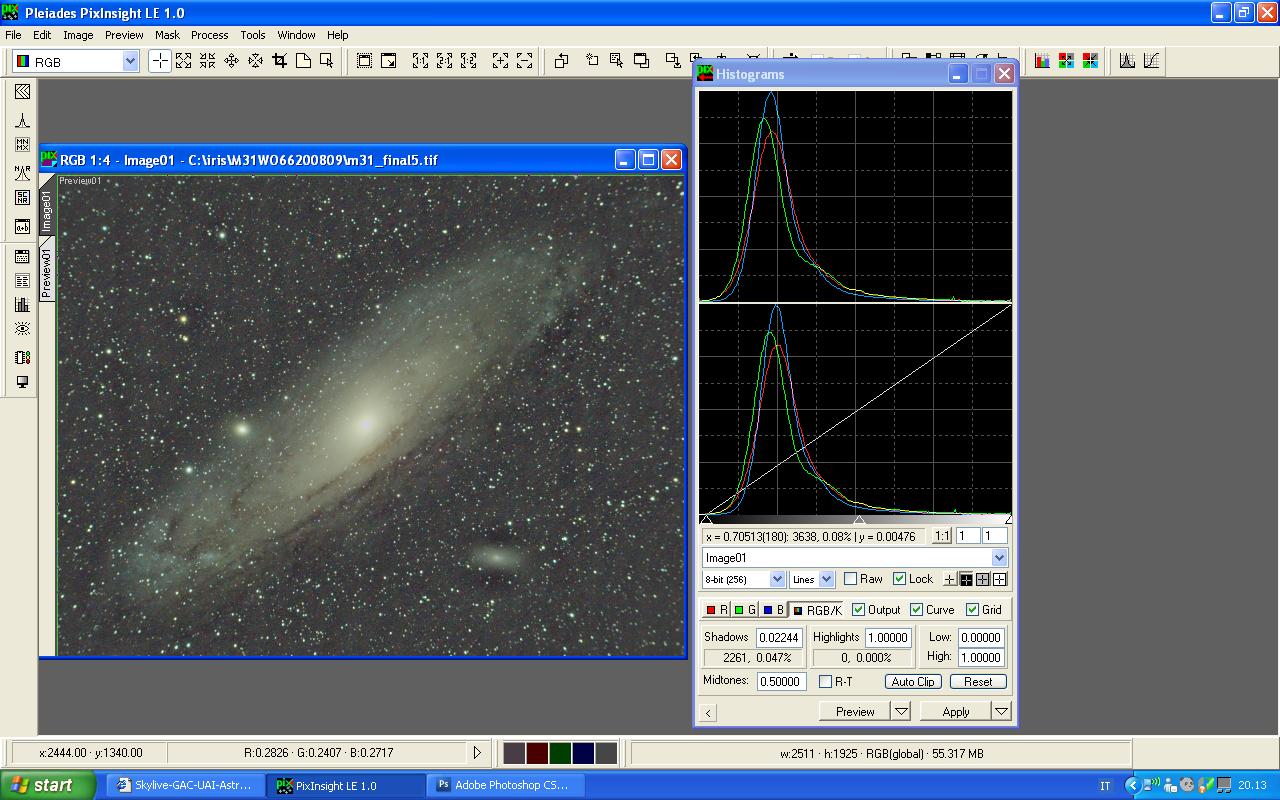The width and height of the screenshot is (1280, 800).
Task: Open the single-peak histogram tool in sidebar
Action: (x=22, y=121)
